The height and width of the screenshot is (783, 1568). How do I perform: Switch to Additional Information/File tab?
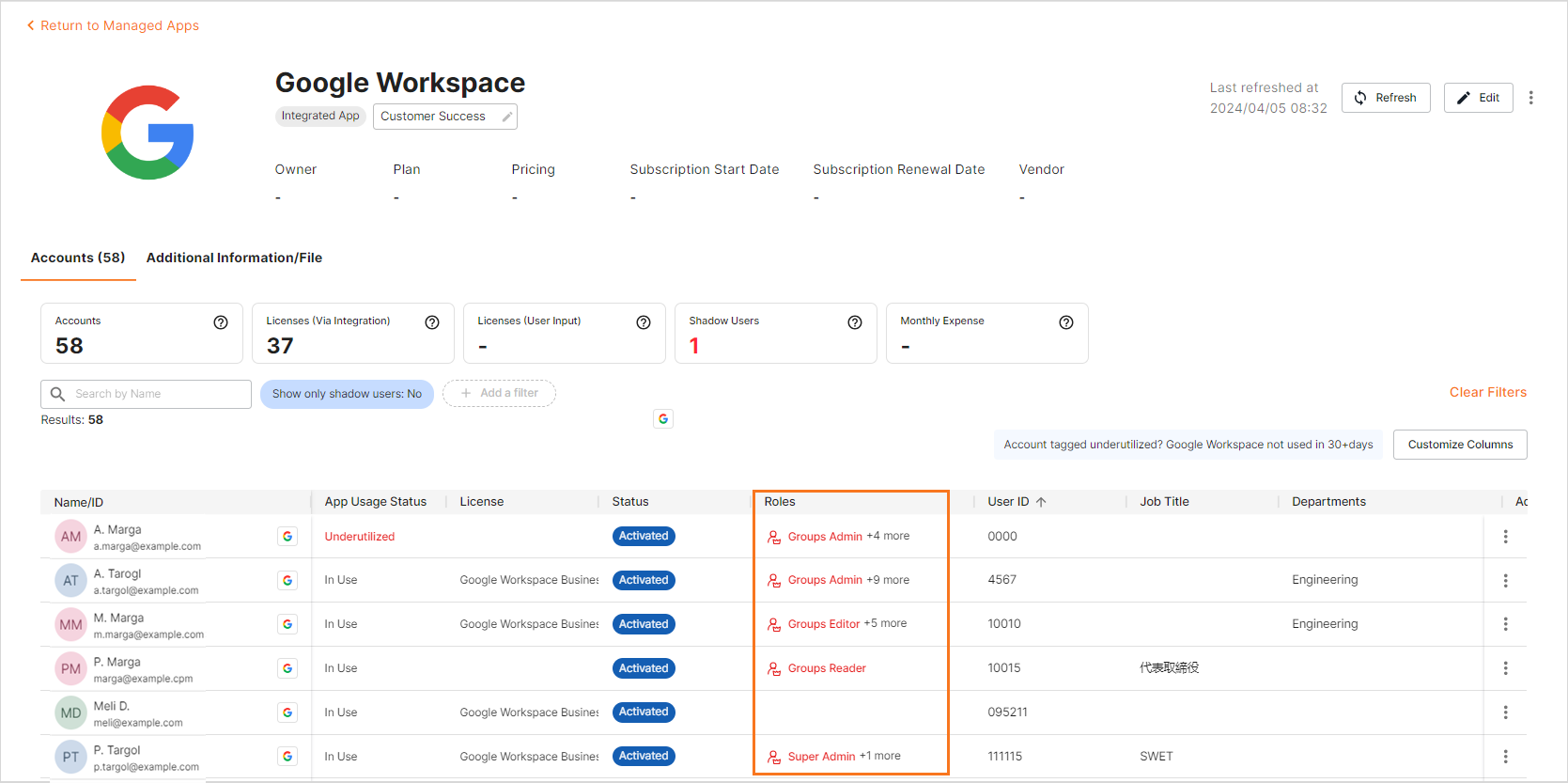pyautogui.click(x=234, y=258)
